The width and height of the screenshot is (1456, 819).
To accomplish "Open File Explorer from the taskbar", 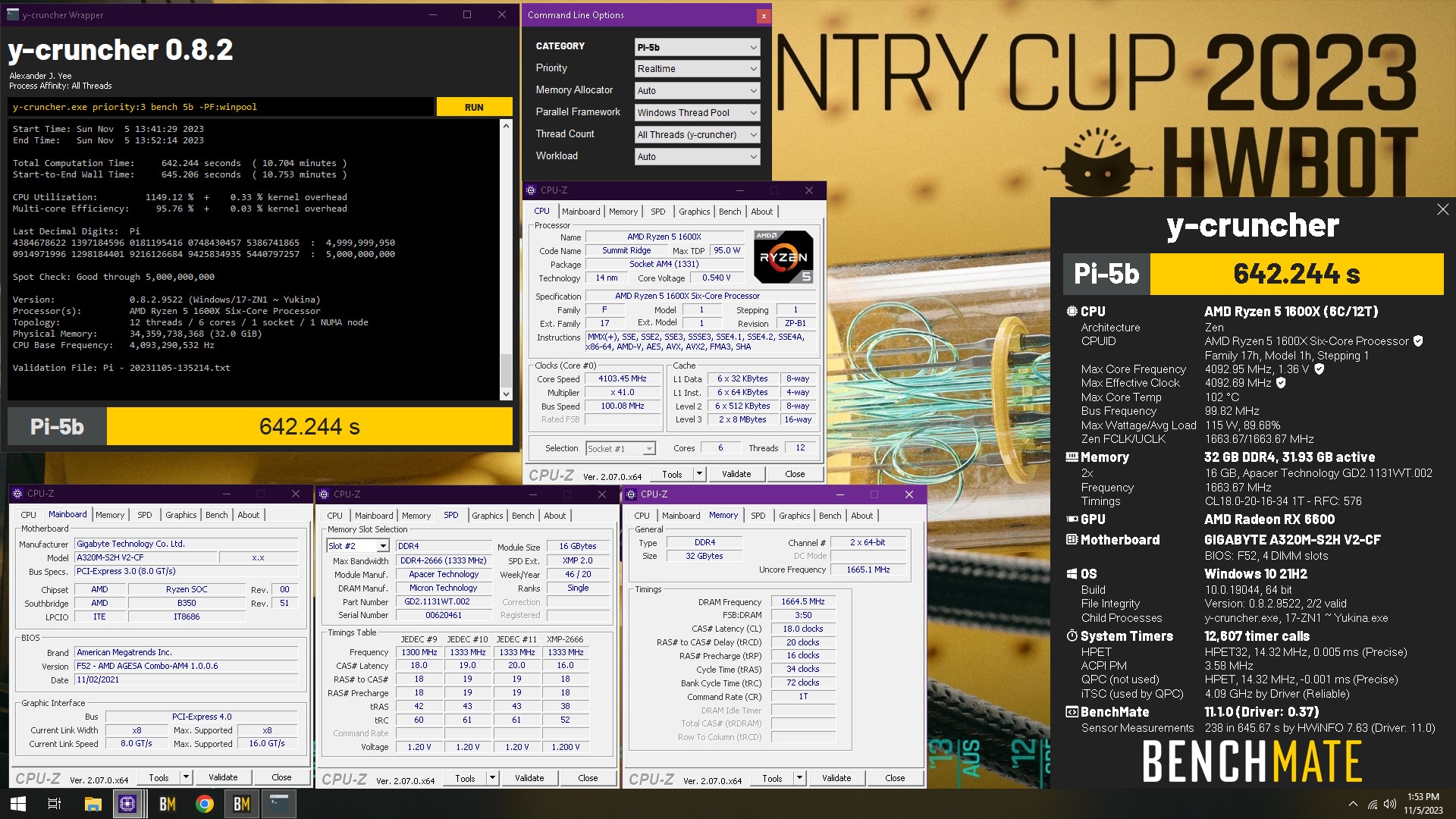I will [x=93, y=804].
